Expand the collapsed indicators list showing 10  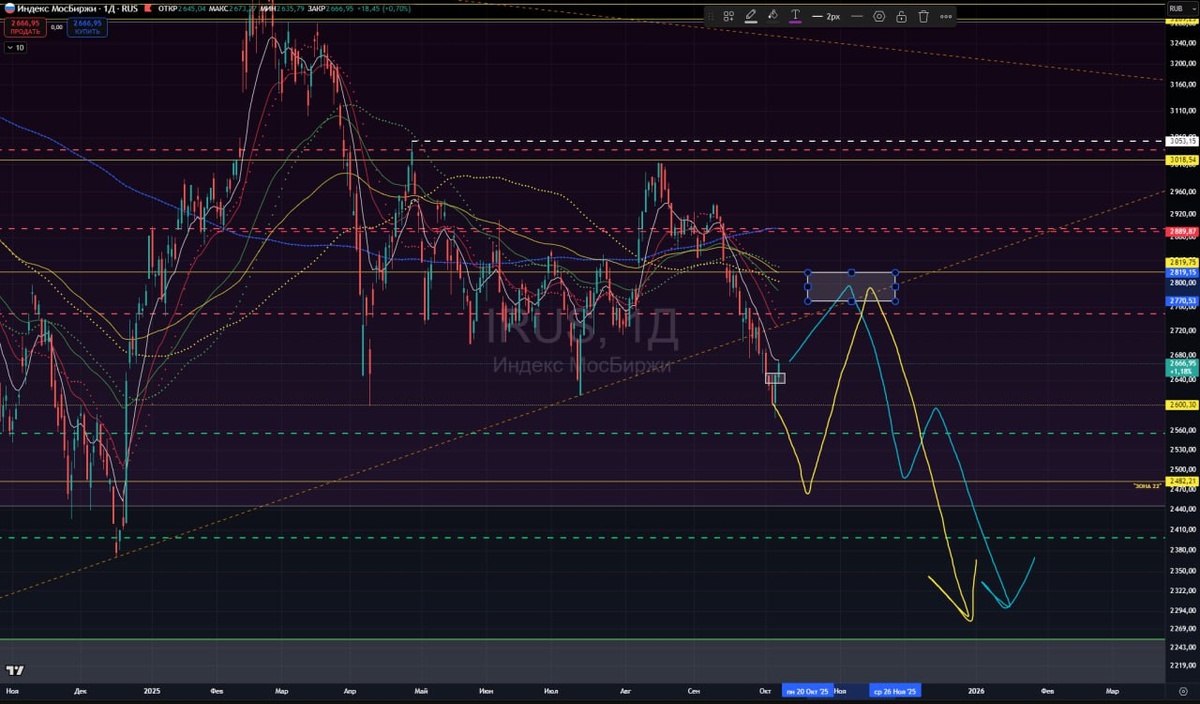(x=17, y=46)
